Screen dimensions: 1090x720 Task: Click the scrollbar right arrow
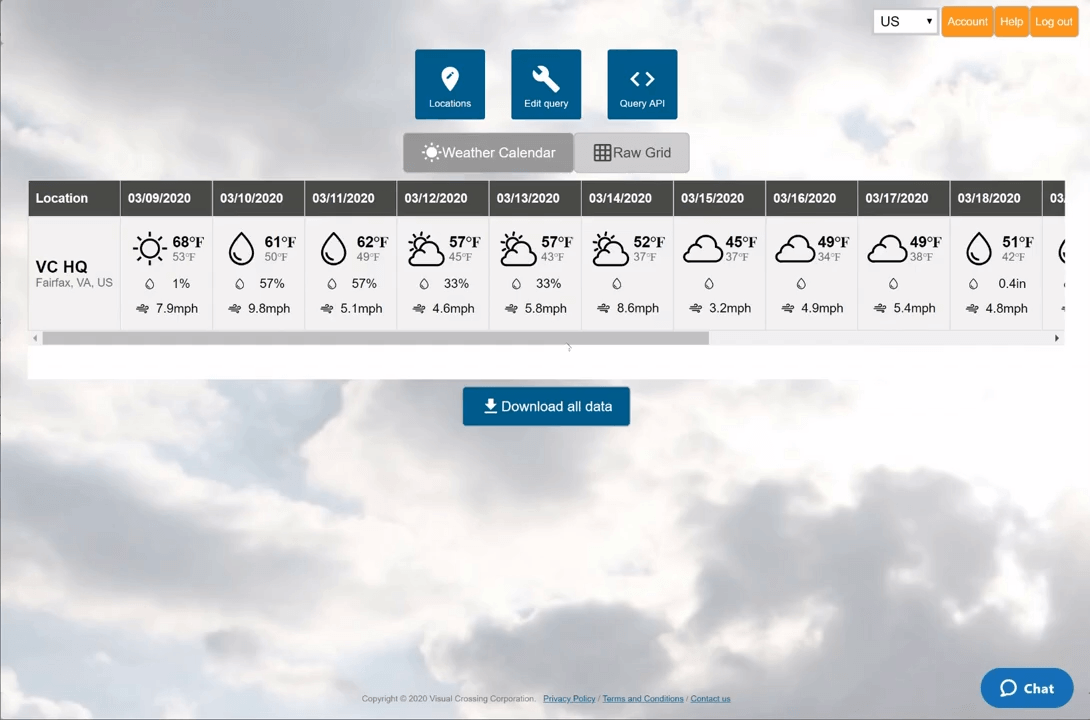(1056, 339)
